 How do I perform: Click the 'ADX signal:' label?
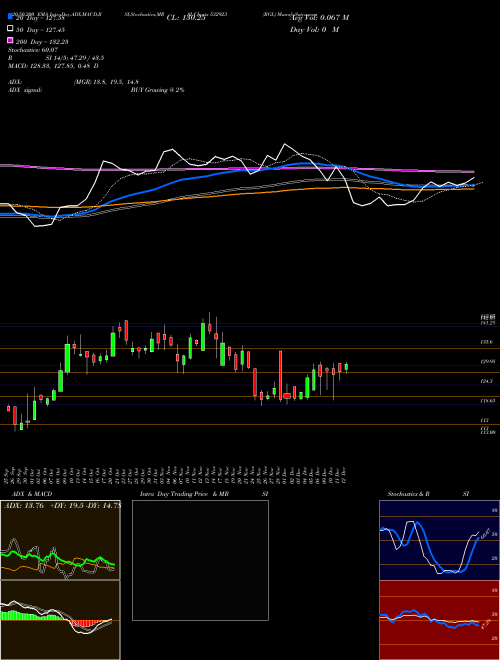[x=25, y=90]
